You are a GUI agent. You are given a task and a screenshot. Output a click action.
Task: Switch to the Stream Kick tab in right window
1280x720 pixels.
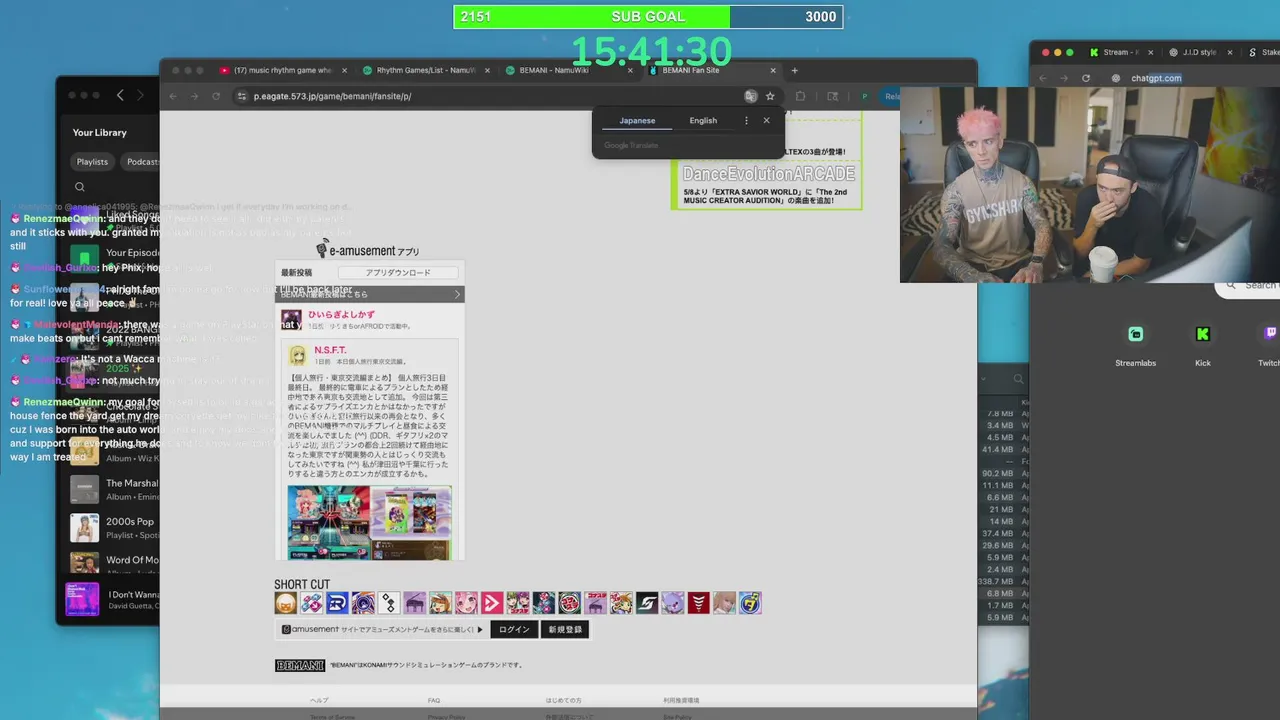(1120, 52)
